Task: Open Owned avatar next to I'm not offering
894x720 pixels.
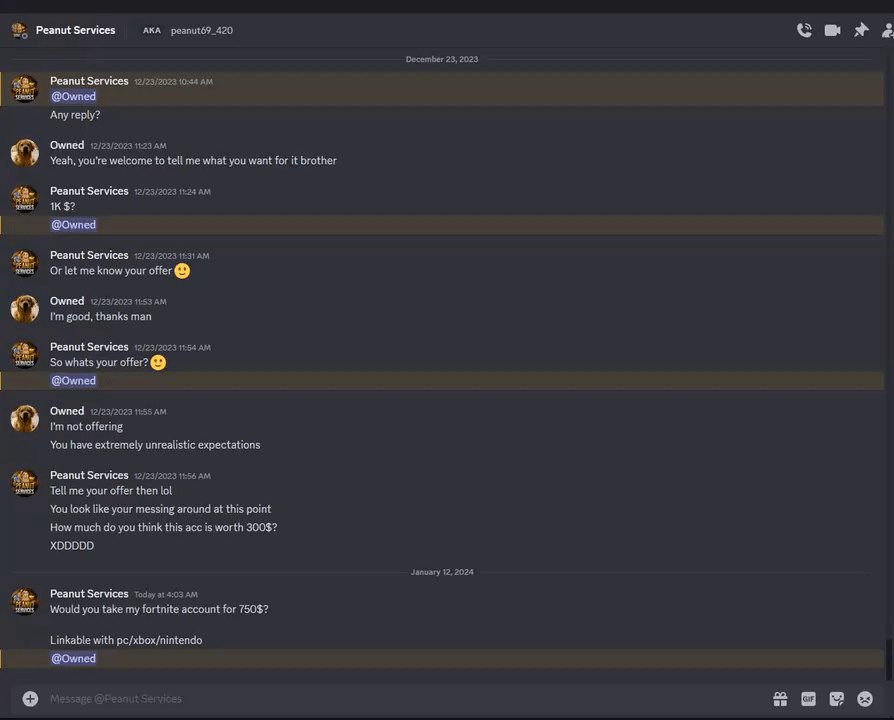Action: pos(25,419)
